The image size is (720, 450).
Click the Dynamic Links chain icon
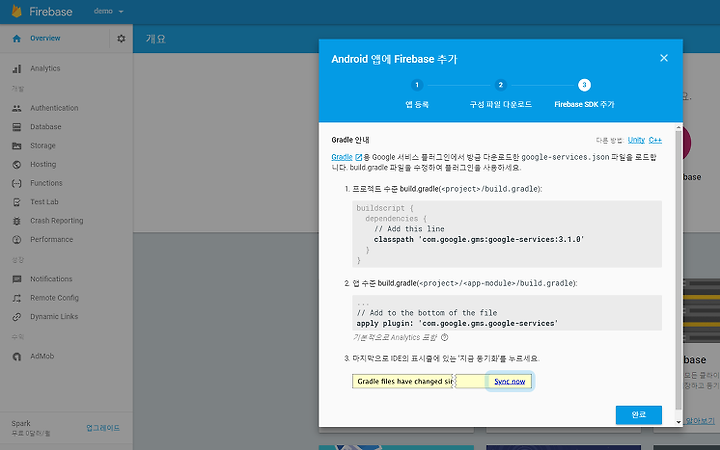pyautogui.click(x=17, y=317)
